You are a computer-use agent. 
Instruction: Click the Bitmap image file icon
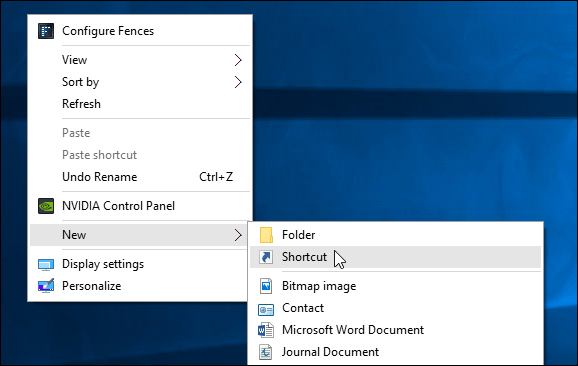pos(266,286)
